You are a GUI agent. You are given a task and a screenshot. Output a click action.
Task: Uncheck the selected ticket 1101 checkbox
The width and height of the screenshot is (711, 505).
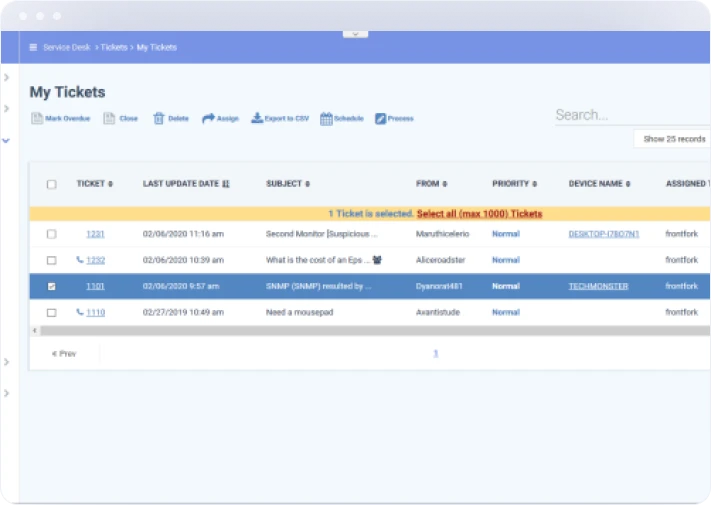click(52, 286)
